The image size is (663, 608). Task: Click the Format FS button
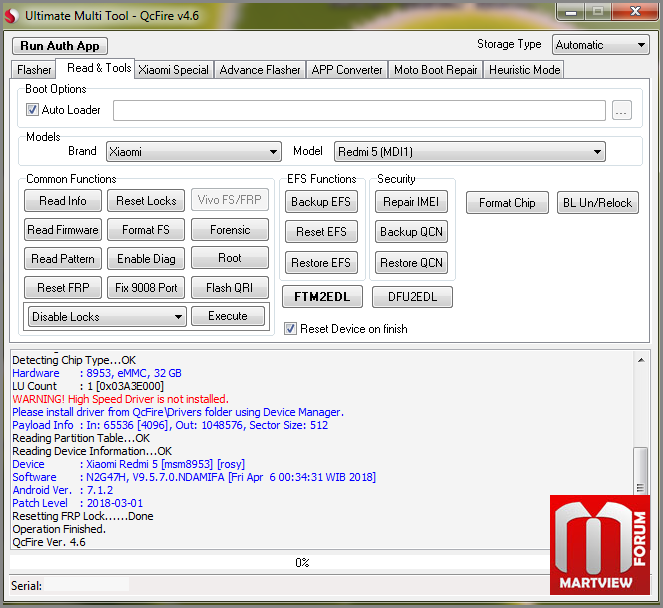[x=146, y=230]
